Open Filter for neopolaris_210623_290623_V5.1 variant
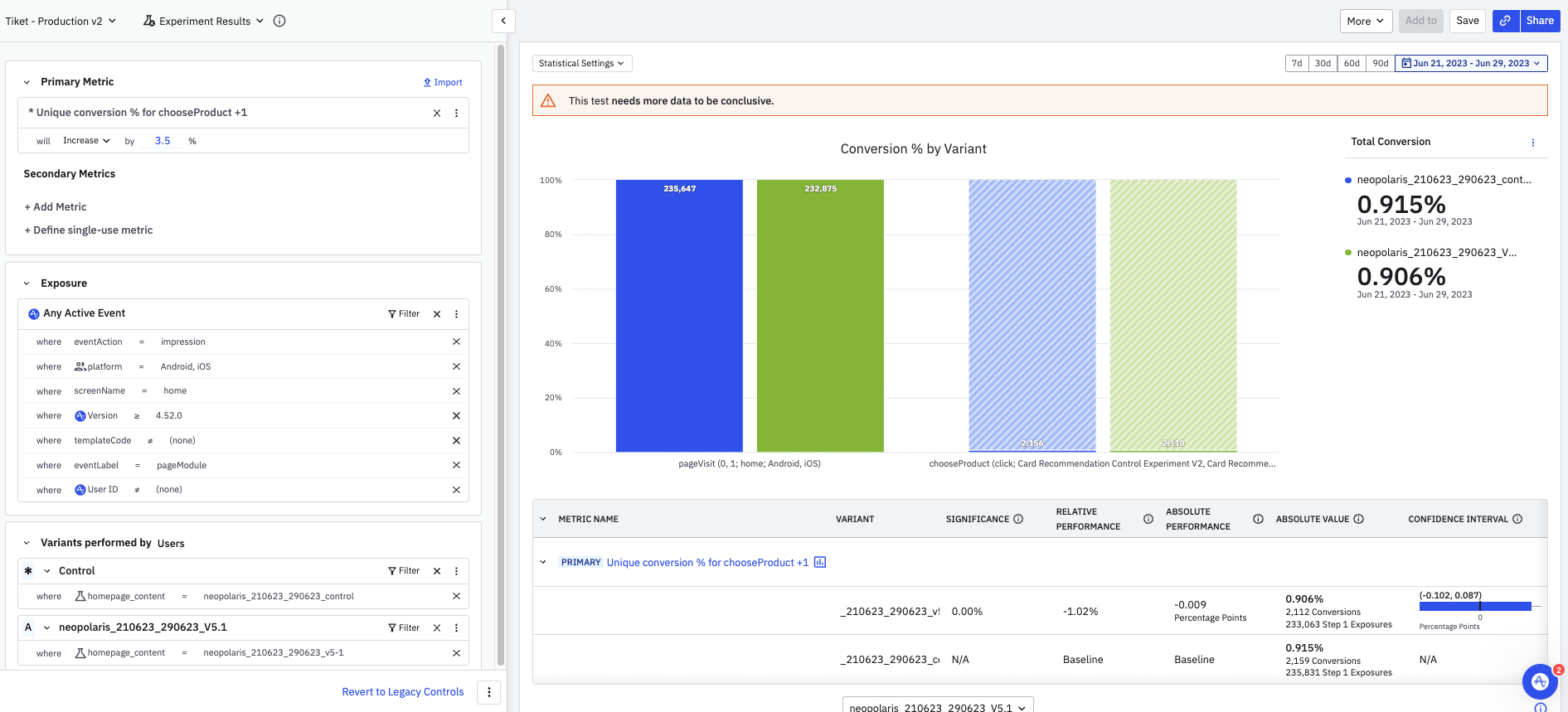Image resolution: width=1568 pixels, height=712 pixels. [x=404, y=628]
